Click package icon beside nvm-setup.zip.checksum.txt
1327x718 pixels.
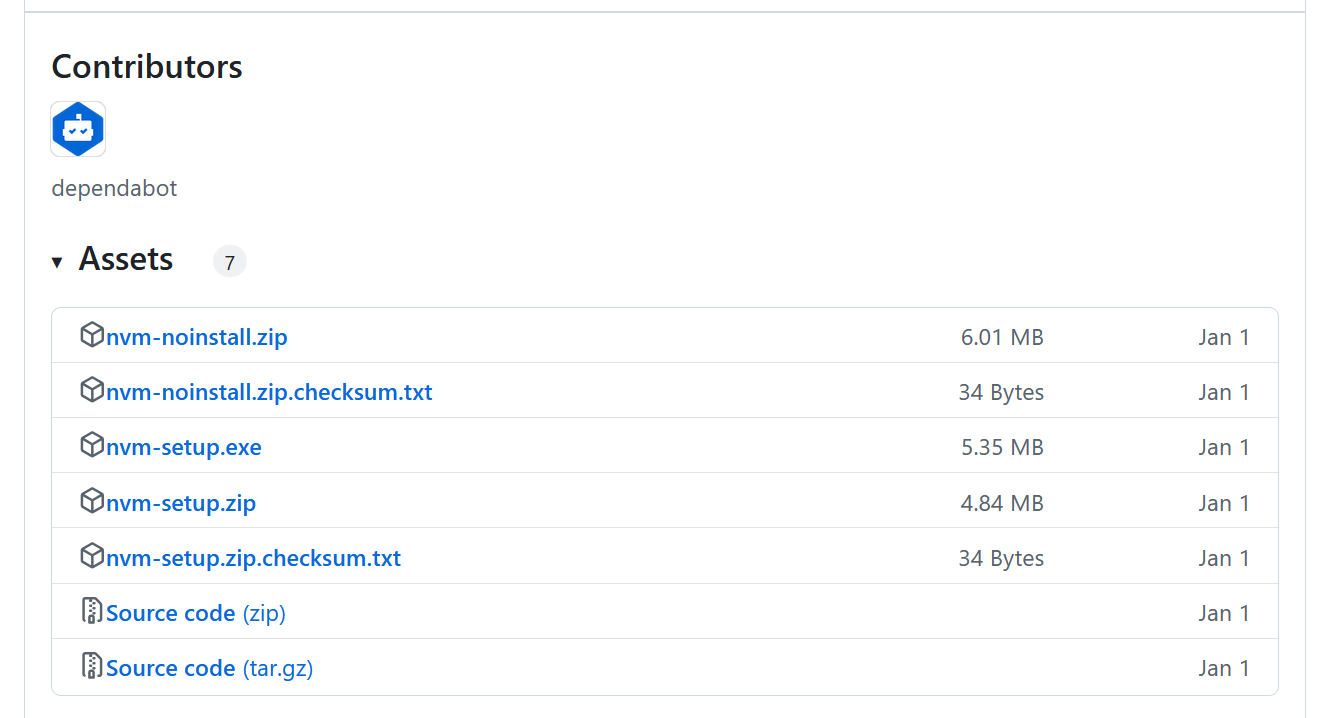92,555
